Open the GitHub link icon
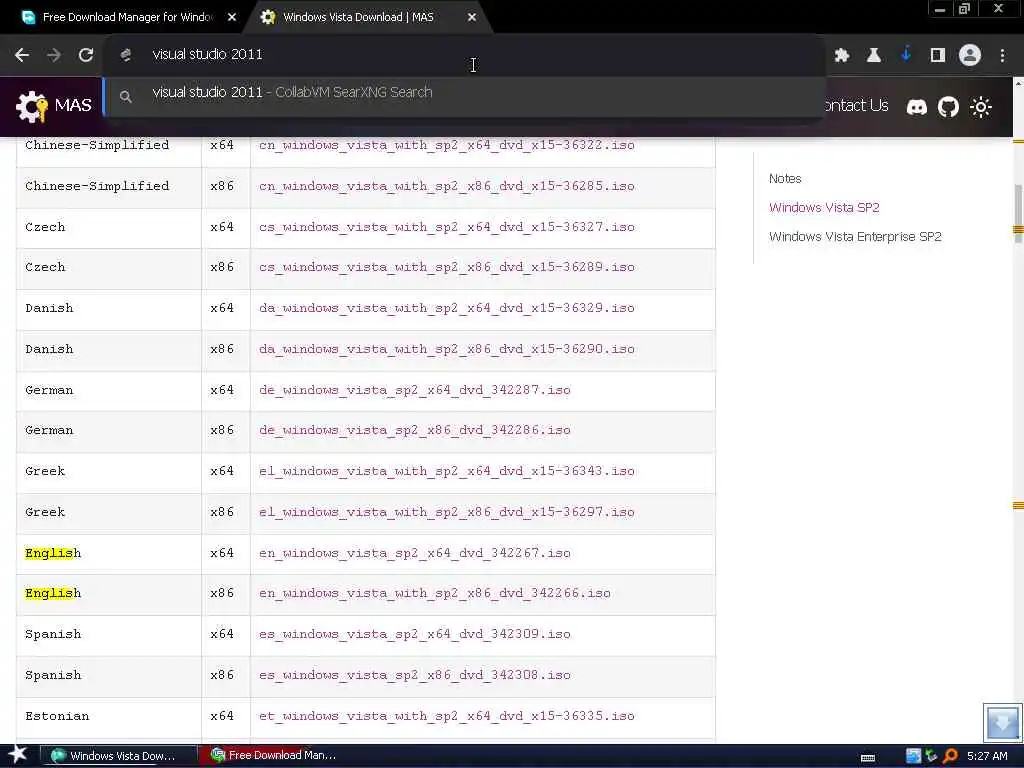This screenshot has width=1024, height=768. pos(948,106)
